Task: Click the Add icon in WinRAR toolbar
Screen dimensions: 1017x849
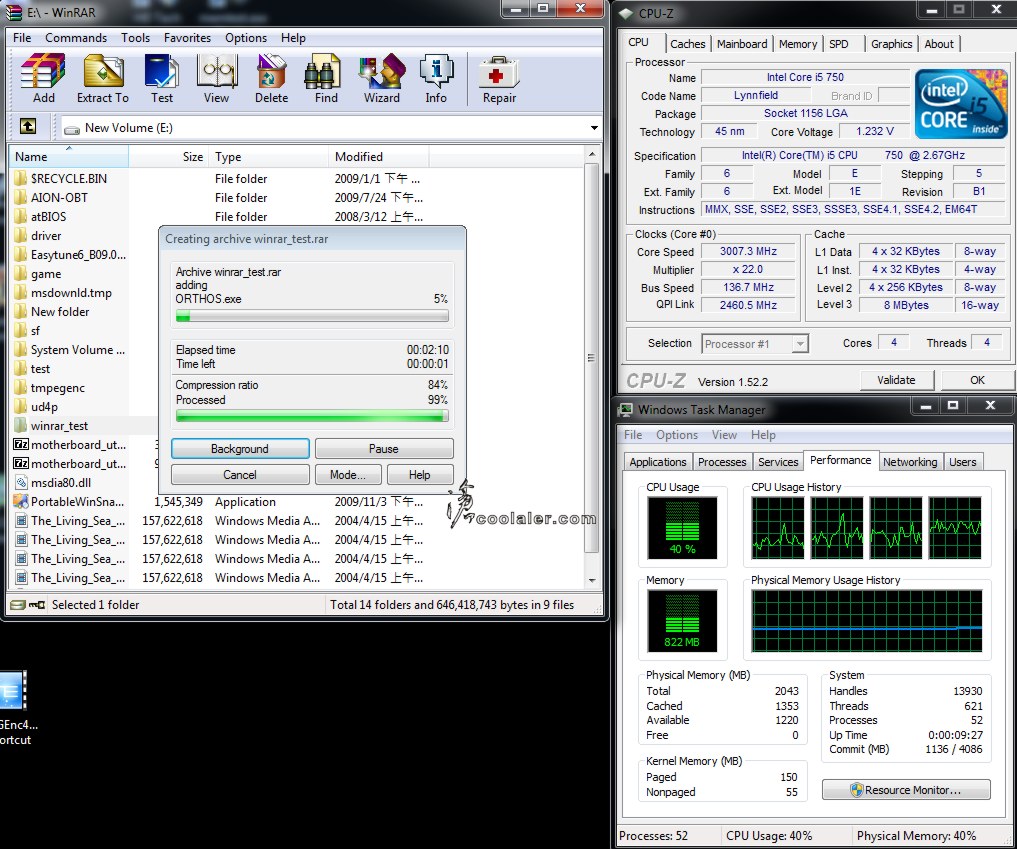Action: (x=43, y=71)
